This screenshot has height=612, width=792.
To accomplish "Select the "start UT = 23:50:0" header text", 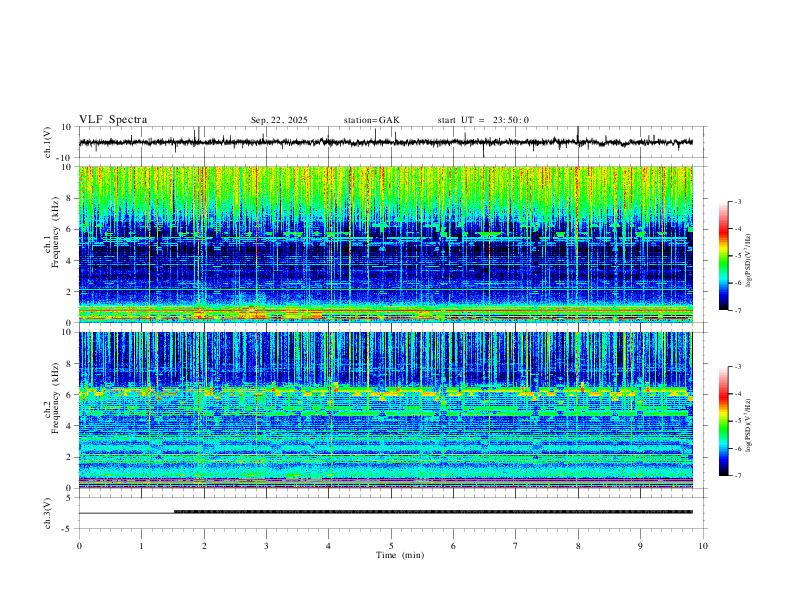I will [x=483, y=120].
